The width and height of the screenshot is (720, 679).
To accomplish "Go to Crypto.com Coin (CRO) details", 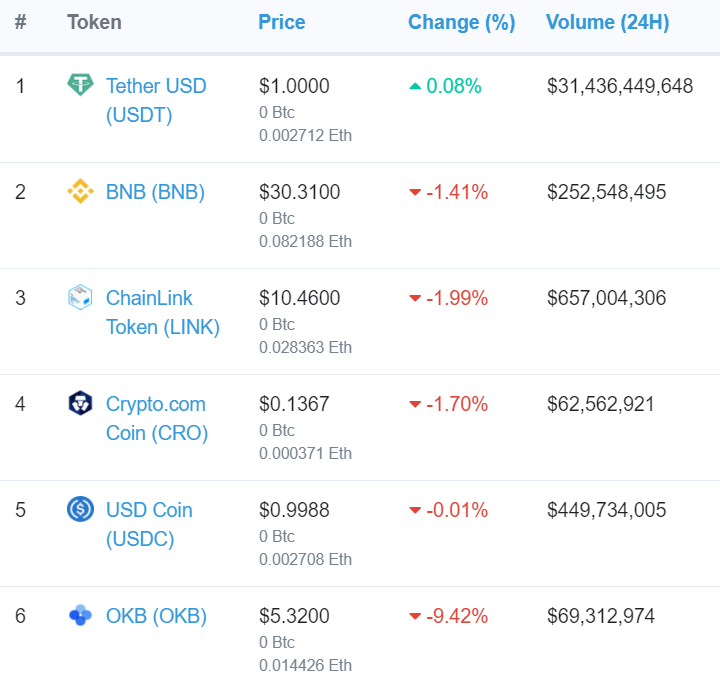I will (x=156, y=418).
